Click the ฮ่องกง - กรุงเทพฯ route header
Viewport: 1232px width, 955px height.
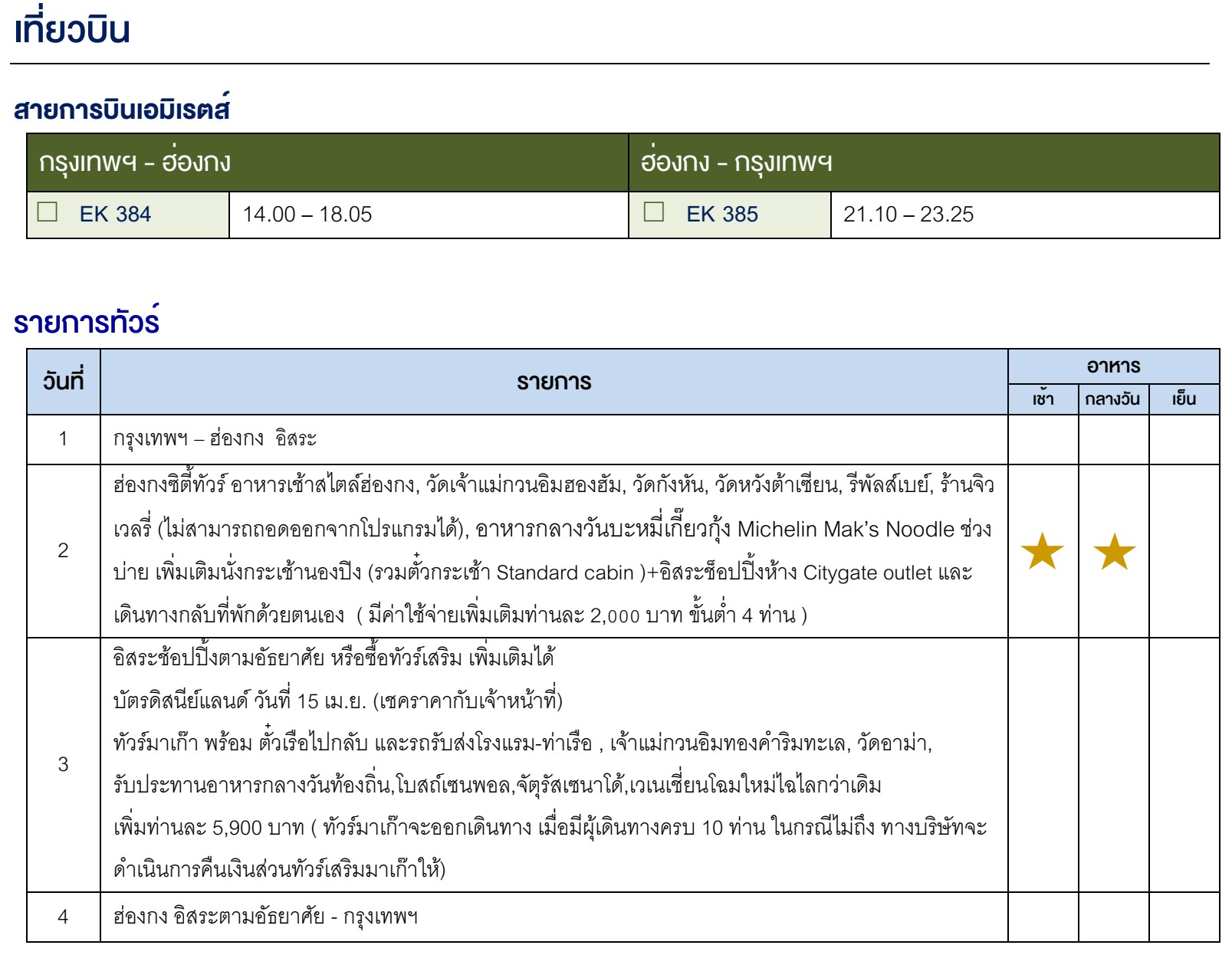[x=736, y=162]
